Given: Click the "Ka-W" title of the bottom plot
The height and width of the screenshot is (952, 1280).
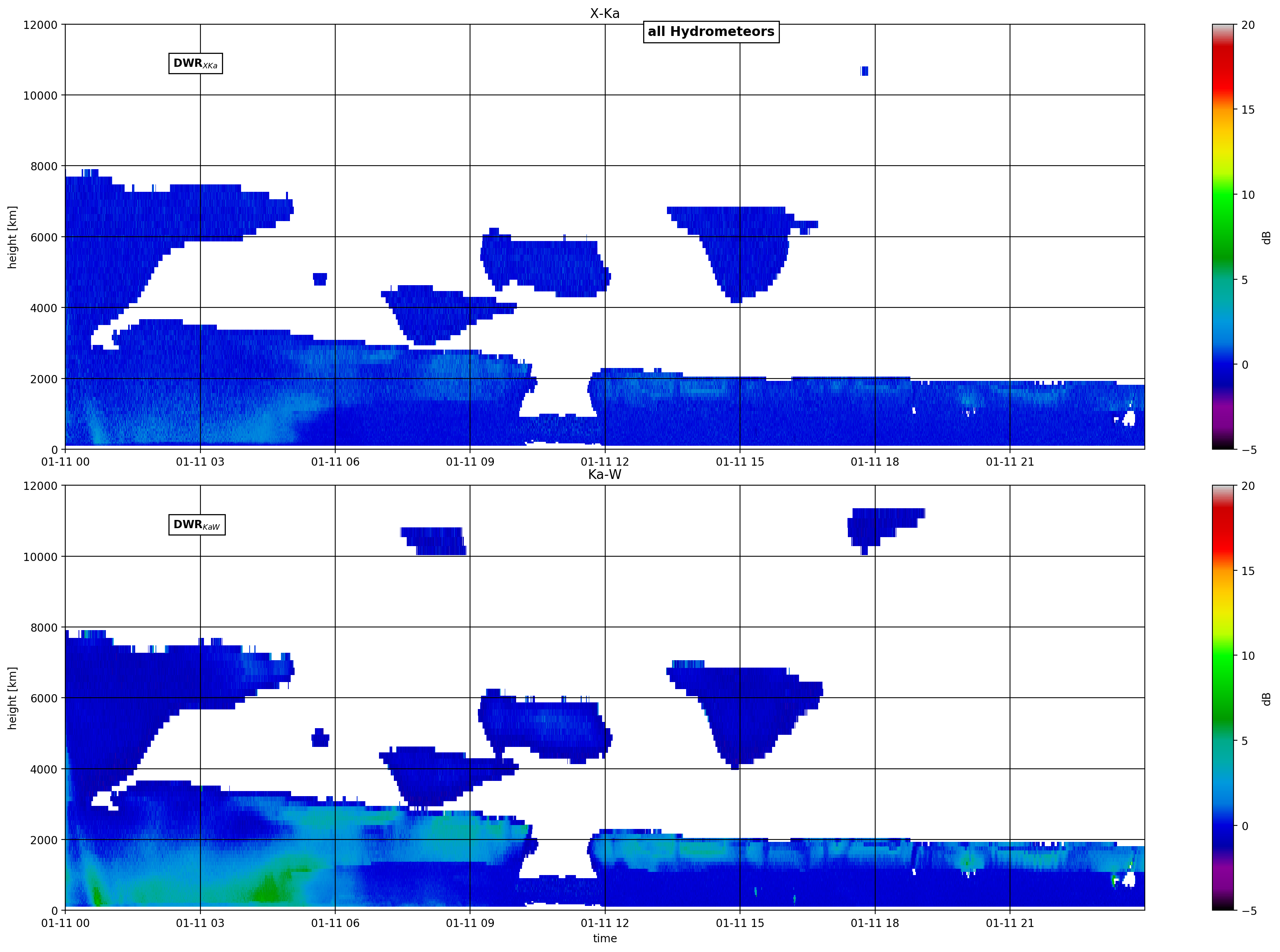Looking at the screenshot, I should click(604, 474).
